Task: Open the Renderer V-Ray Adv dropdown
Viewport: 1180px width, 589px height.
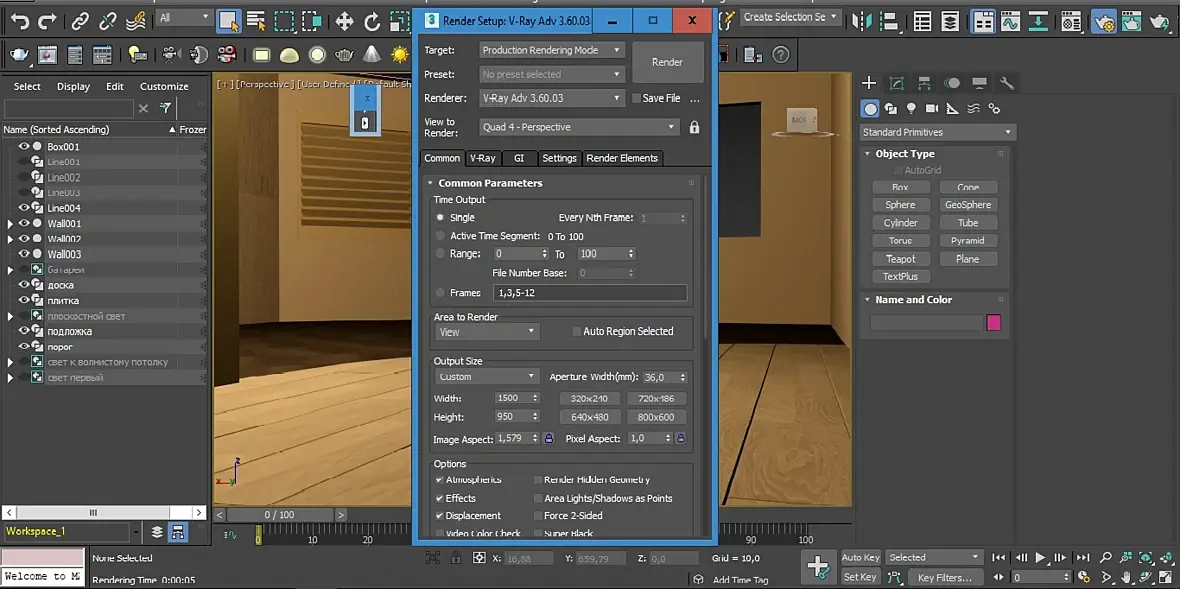Action: [551, 98]
